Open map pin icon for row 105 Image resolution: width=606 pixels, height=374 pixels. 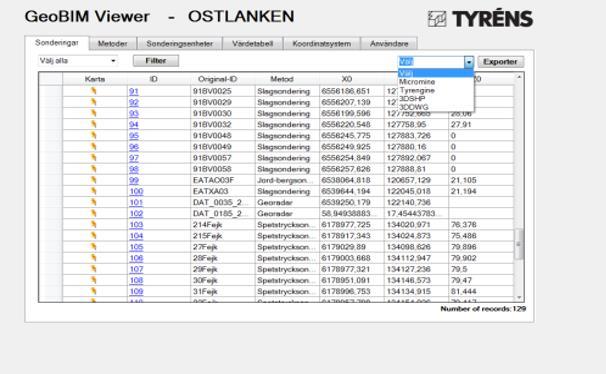[x=94, y=246]
